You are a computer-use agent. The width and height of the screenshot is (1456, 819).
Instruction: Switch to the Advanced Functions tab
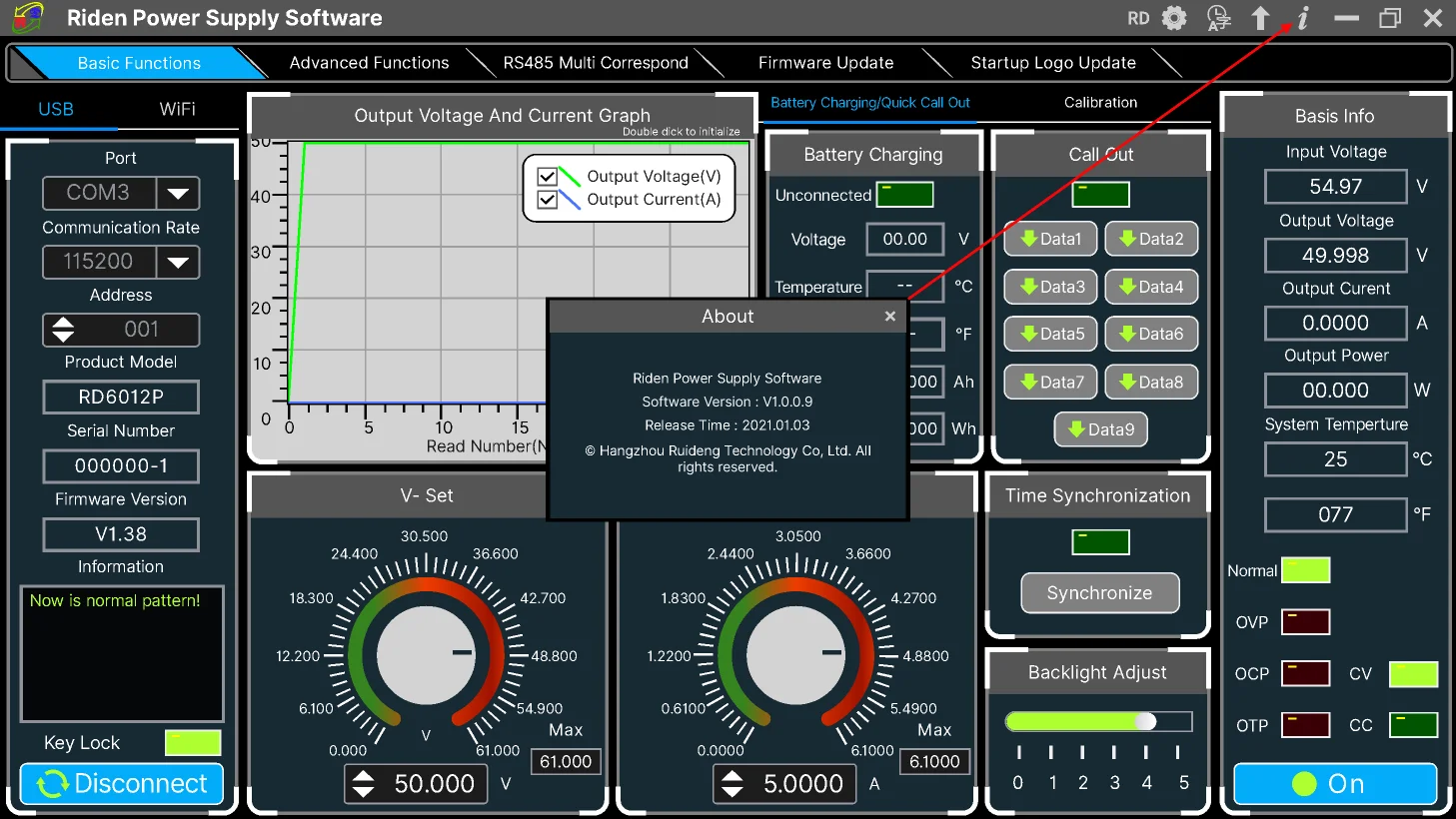tap(369, 63)
